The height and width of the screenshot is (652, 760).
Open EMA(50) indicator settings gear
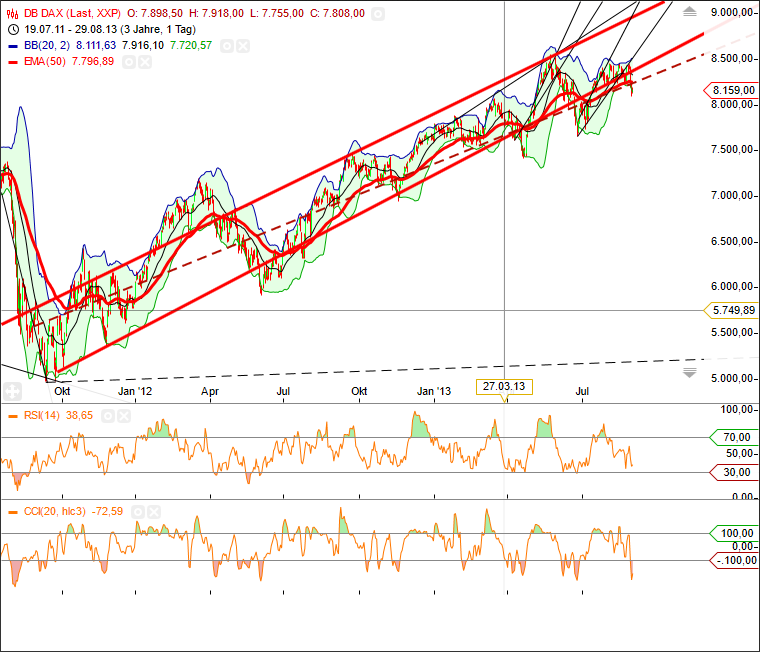point(129,62)
